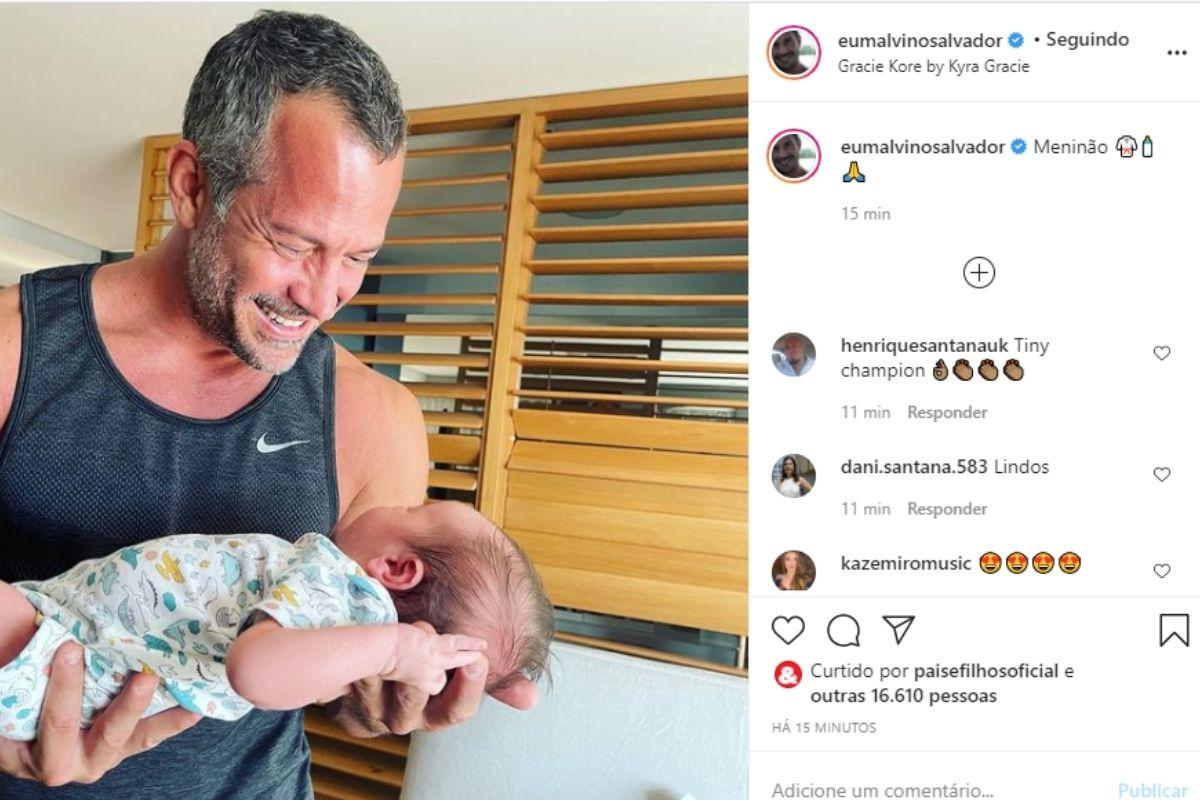Share the post with the paper plane icon

click(899, 629)
